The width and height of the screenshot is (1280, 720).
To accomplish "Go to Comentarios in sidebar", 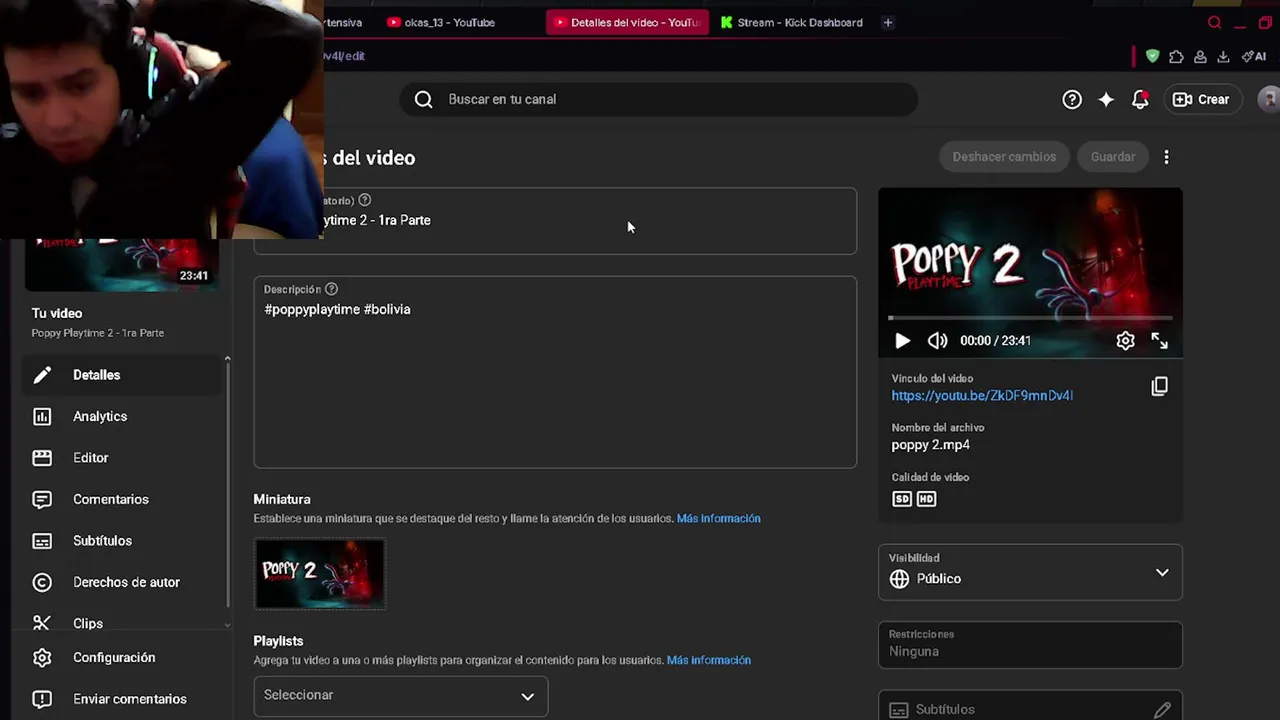I will pos(120,499).
